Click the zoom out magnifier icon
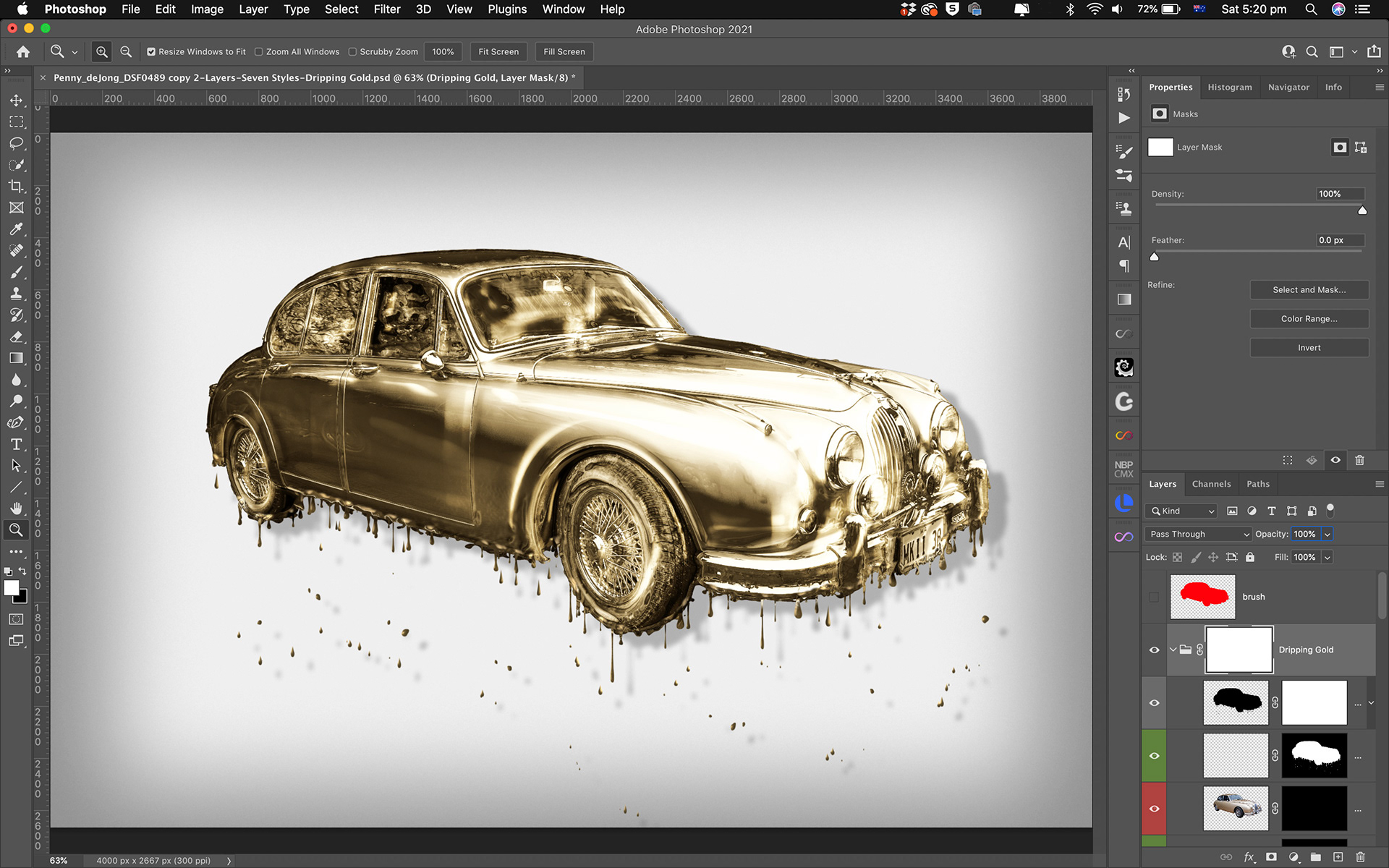 (126, 52)
